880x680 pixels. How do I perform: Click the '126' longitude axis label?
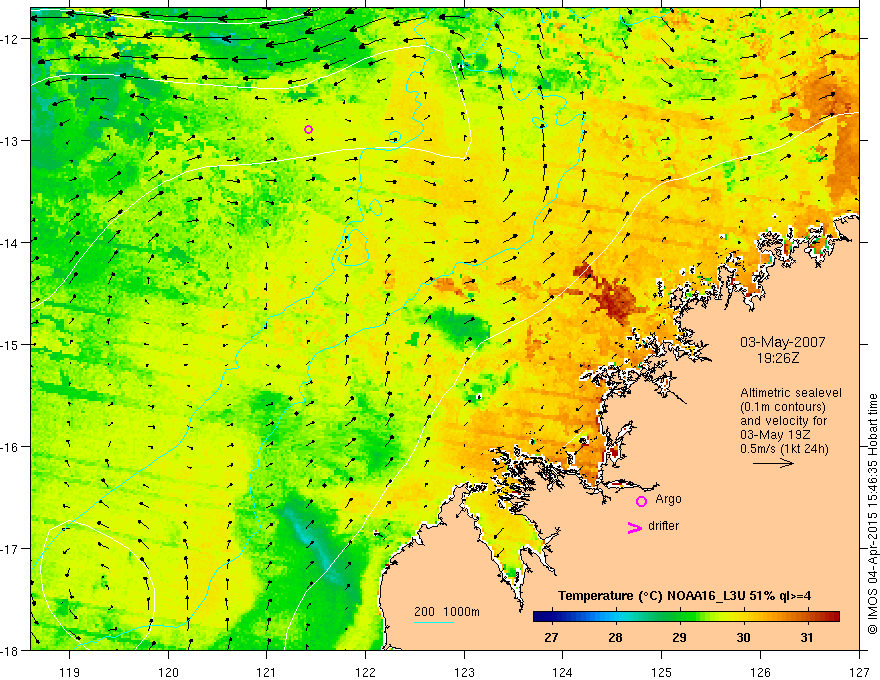760,672
